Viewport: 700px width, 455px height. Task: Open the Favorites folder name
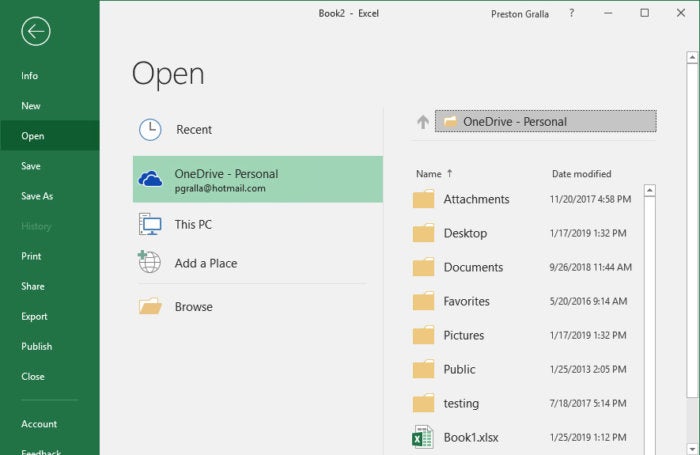[467, 301]
